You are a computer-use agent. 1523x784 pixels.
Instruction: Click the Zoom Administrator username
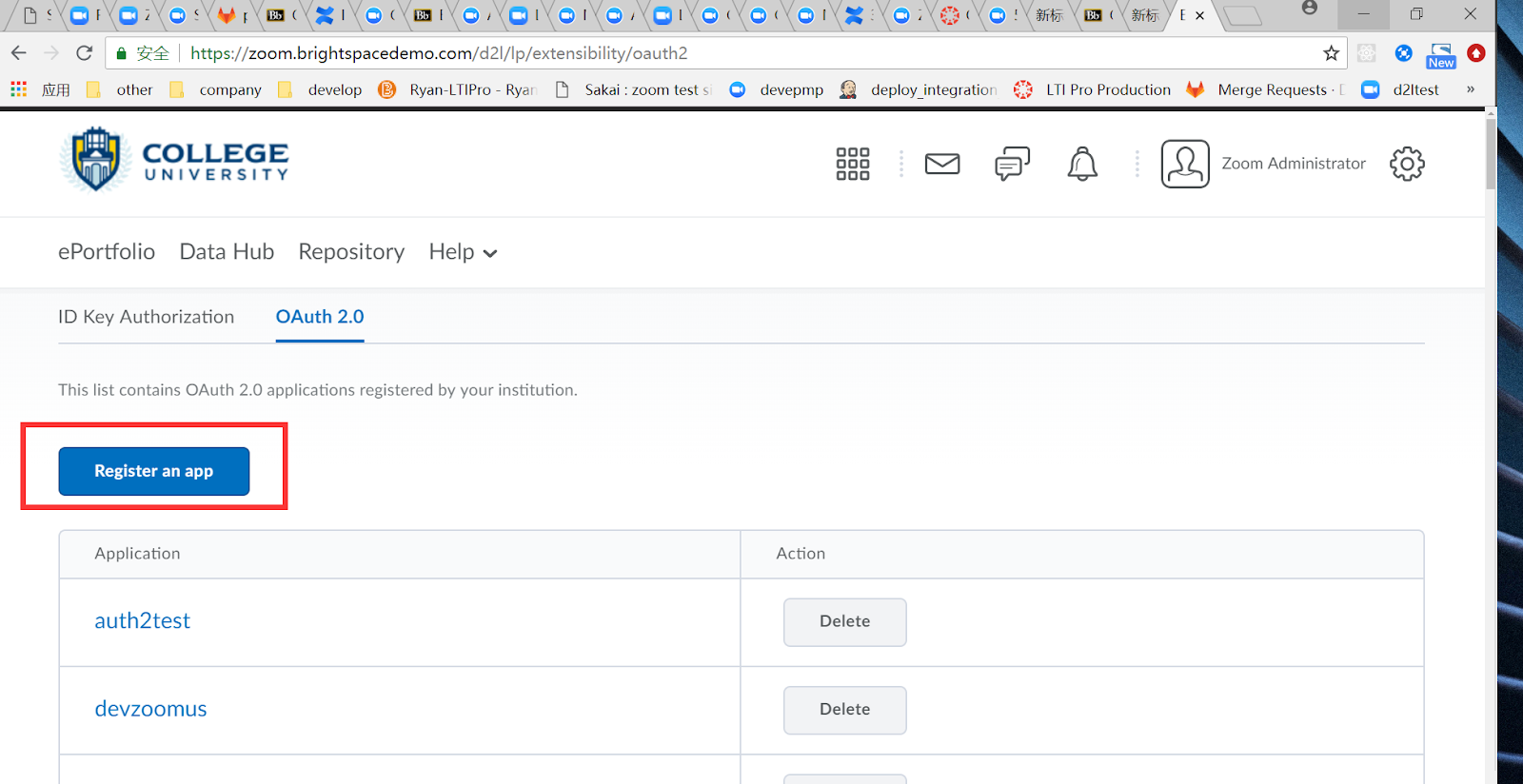pyautogui.click(x=1294, y=164)
